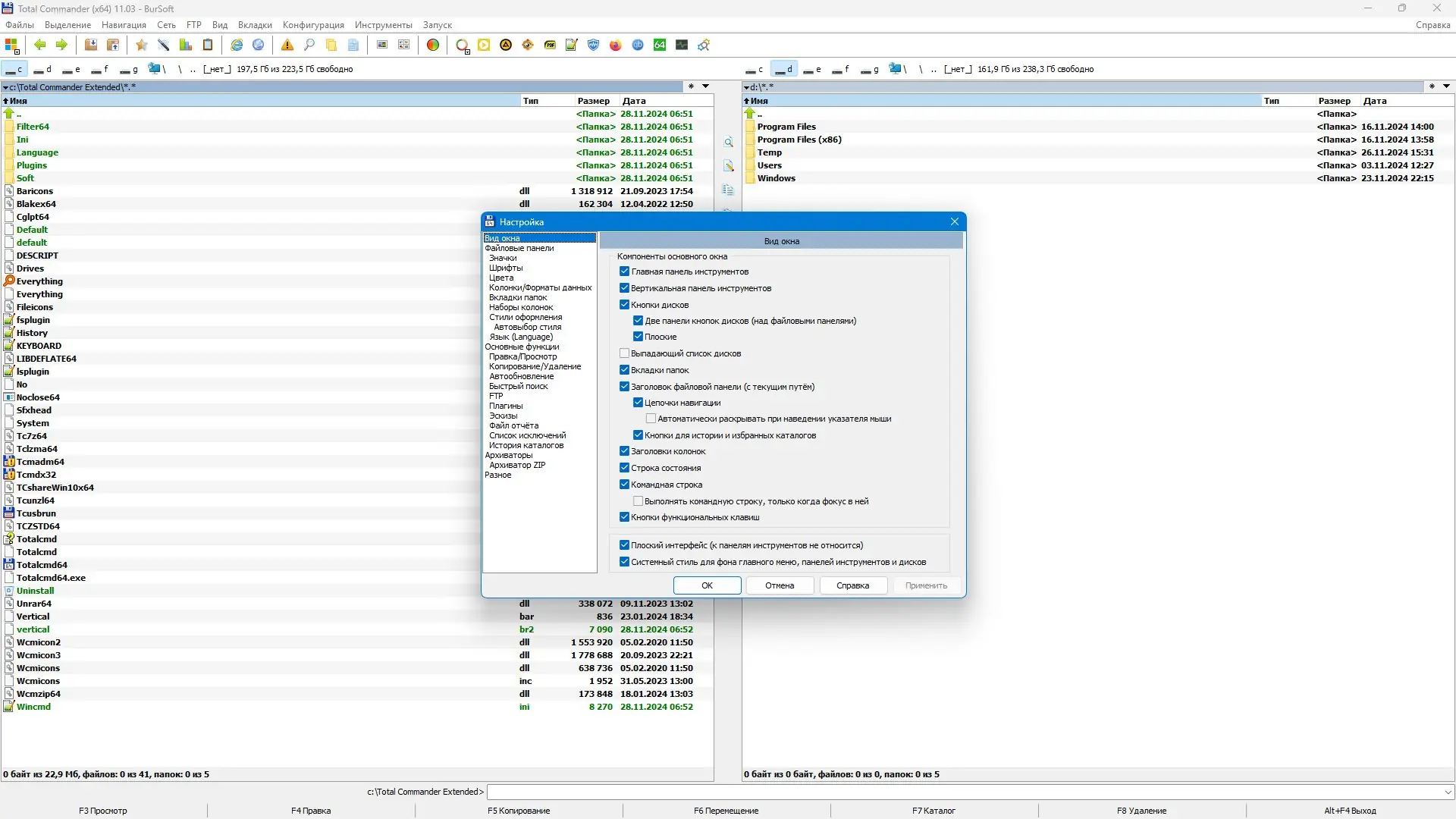Click the Internet Explorer icon in toolbar
Image resolution: width=1456 pixels, height=819 pixels.
pos(237,45)
